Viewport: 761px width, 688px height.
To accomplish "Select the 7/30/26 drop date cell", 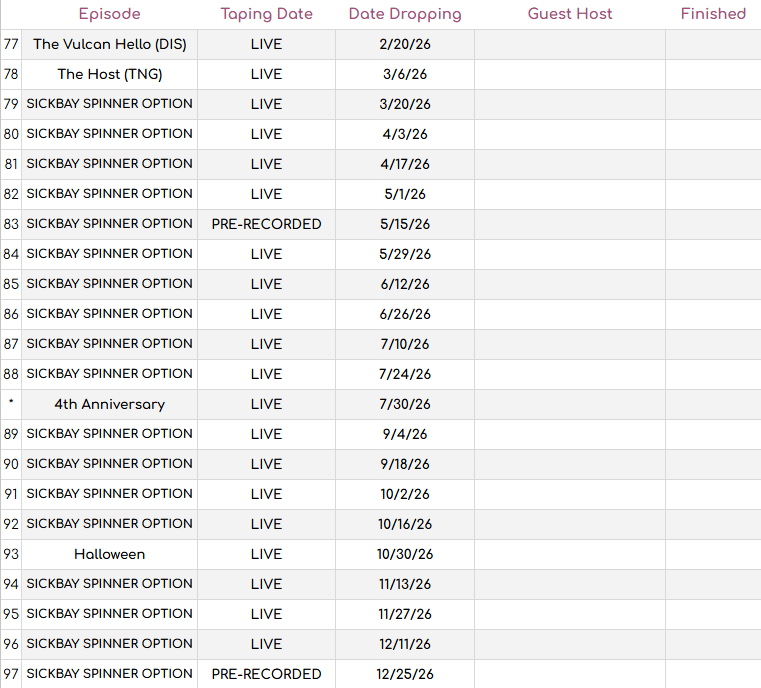I will (x=405, y=404).
